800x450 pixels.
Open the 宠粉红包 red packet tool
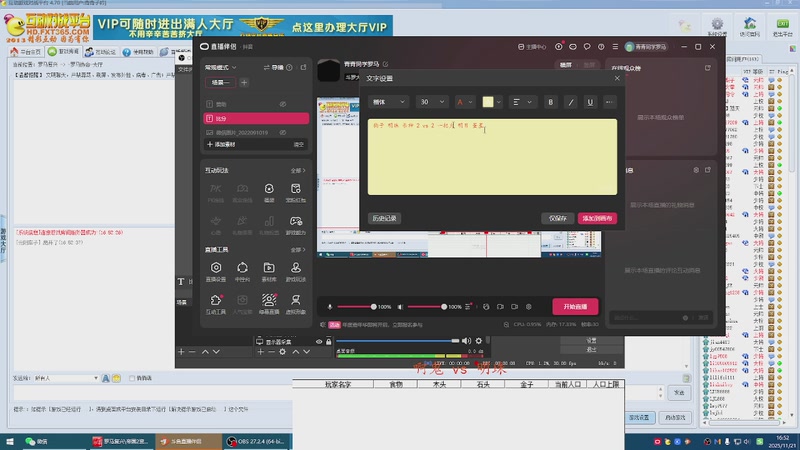coord(295,193)
